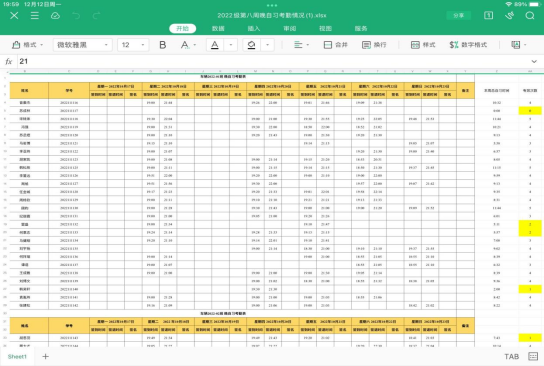544x366 pixels.
Task: Close the document with the X icon
Action: pyautogui.click(x=14, y=15)
